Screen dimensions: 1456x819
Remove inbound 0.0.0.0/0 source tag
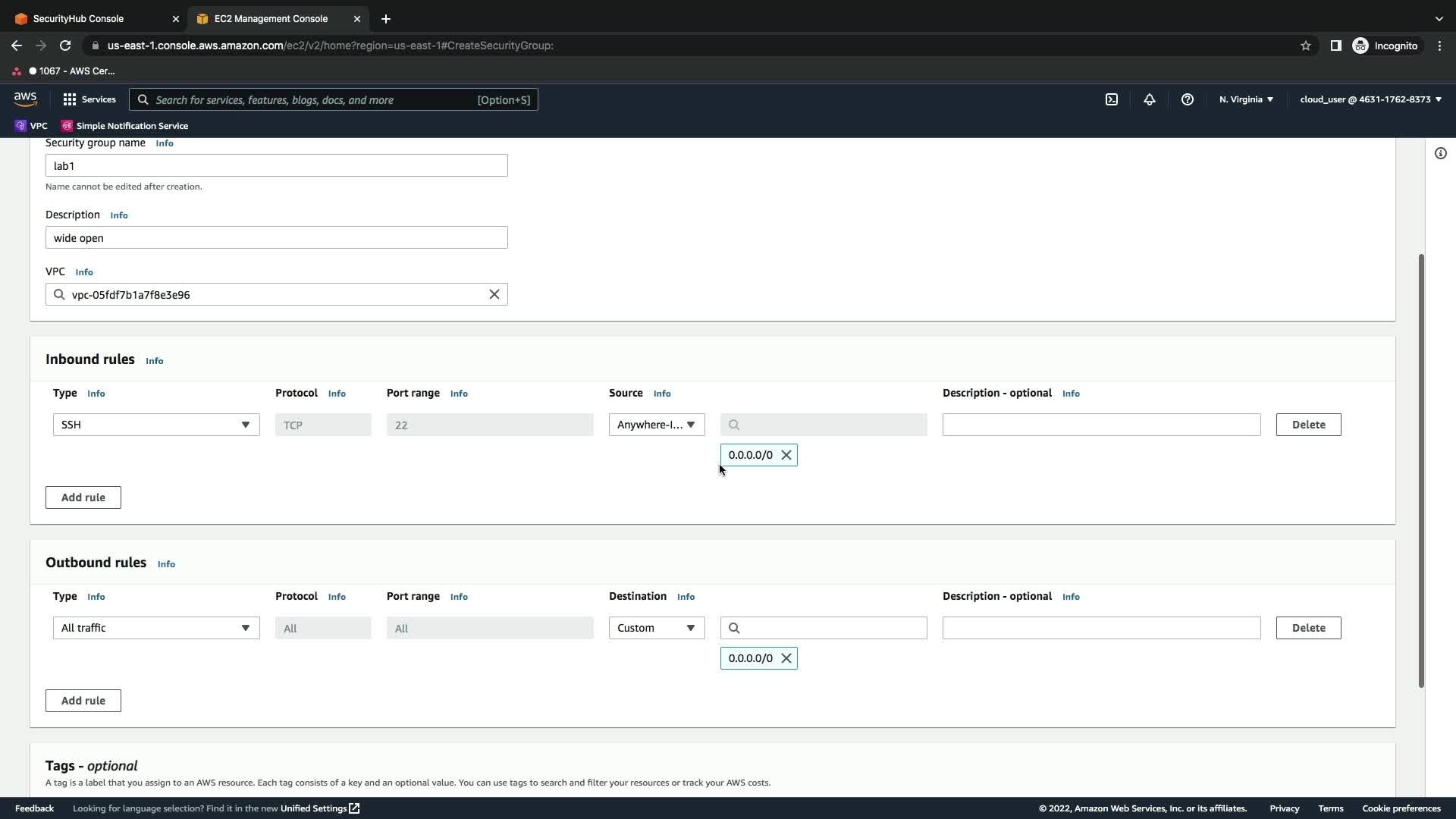click(786, 455)
